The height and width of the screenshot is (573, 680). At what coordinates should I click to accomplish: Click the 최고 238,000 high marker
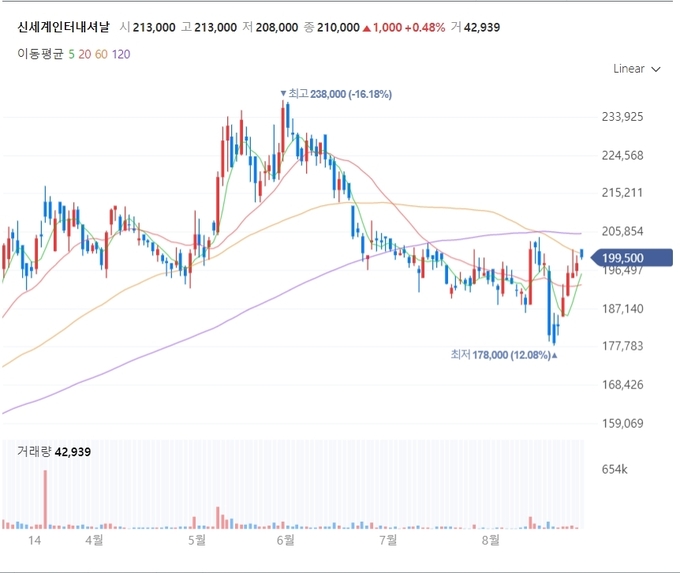[x=336, y=94]
